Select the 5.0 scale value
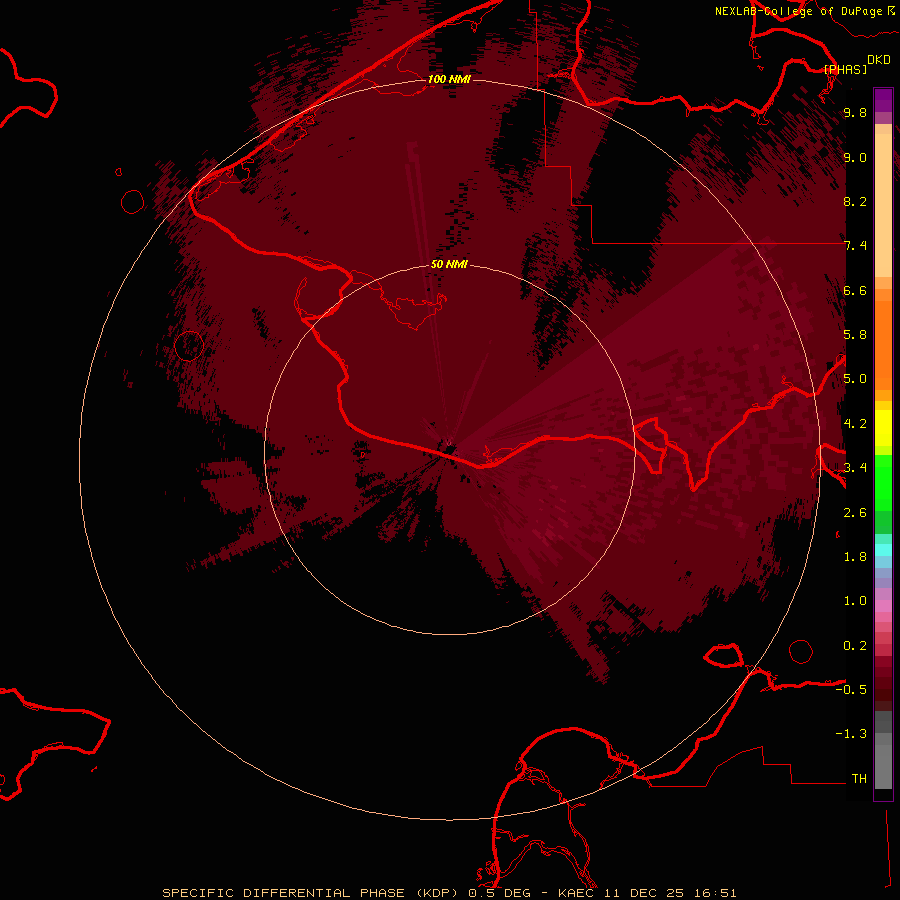900x900 pixels. 855,379
